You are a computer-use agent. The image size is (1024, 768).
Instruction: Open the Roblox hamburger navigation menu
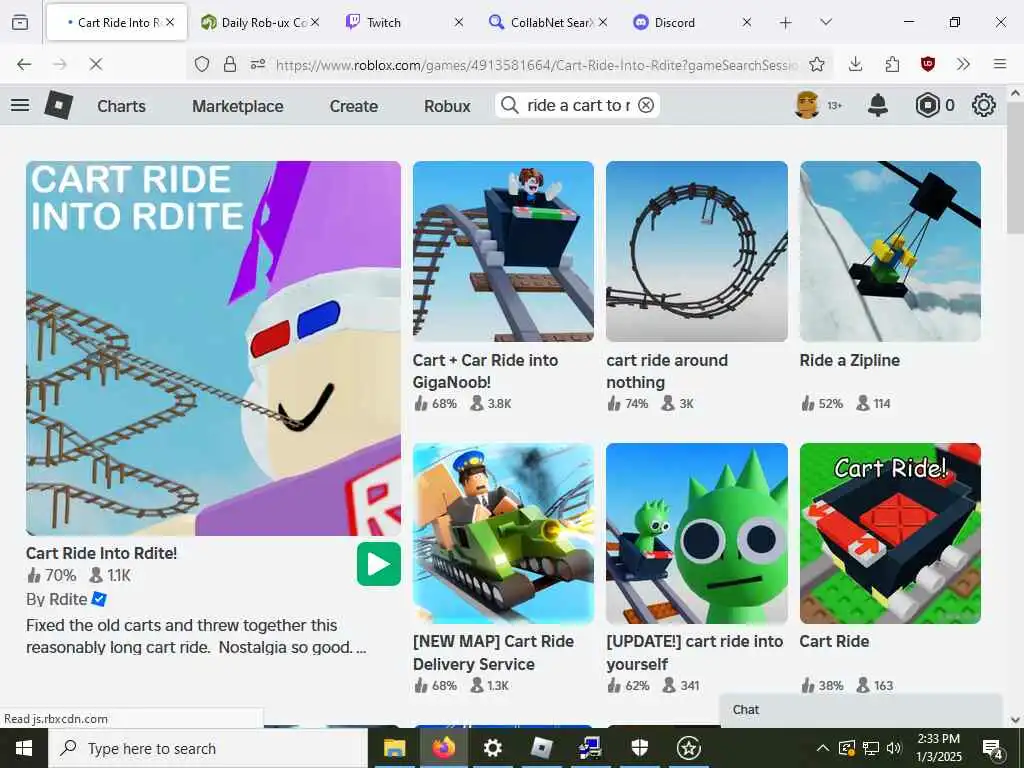point(20,105)
